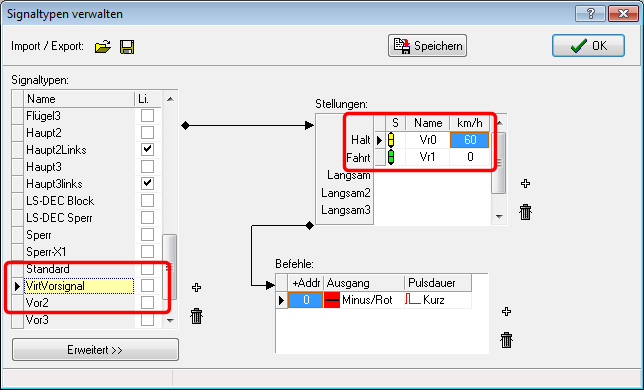644x390 pixels.
Task: Click the Speichern button
Action: [428, 46]
